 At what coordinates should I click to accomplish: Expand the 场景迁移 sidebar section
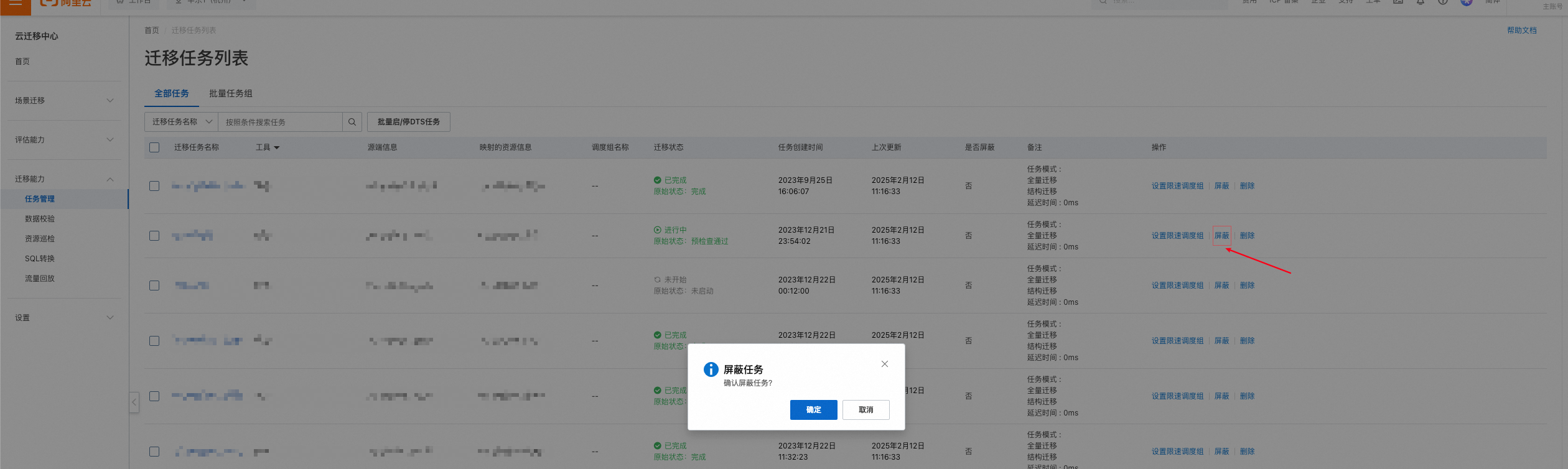[x=64, y=101]
